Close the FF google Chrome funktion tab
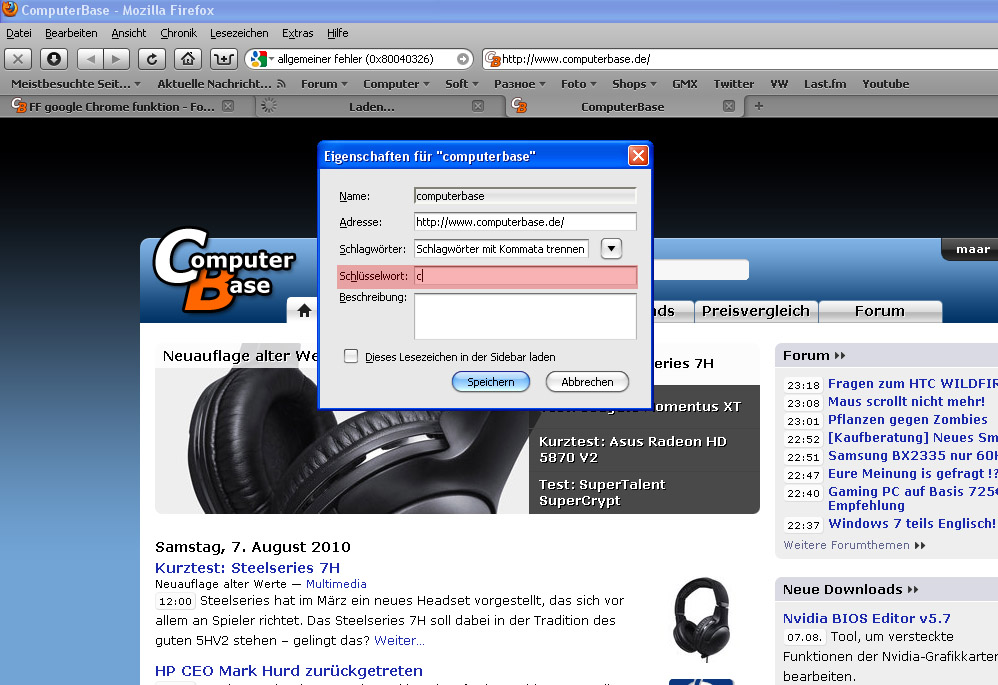Viewport: 998px width, 685px height. [x=228, y=106]
